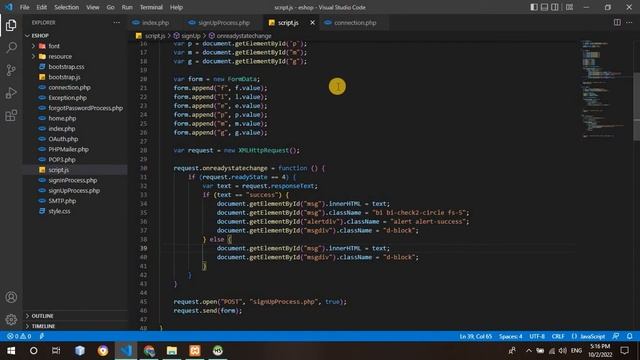Click the errors and warnings status indicator
Image resolution: width=640 pixels, height=360 pixels.
pos(19,336)
